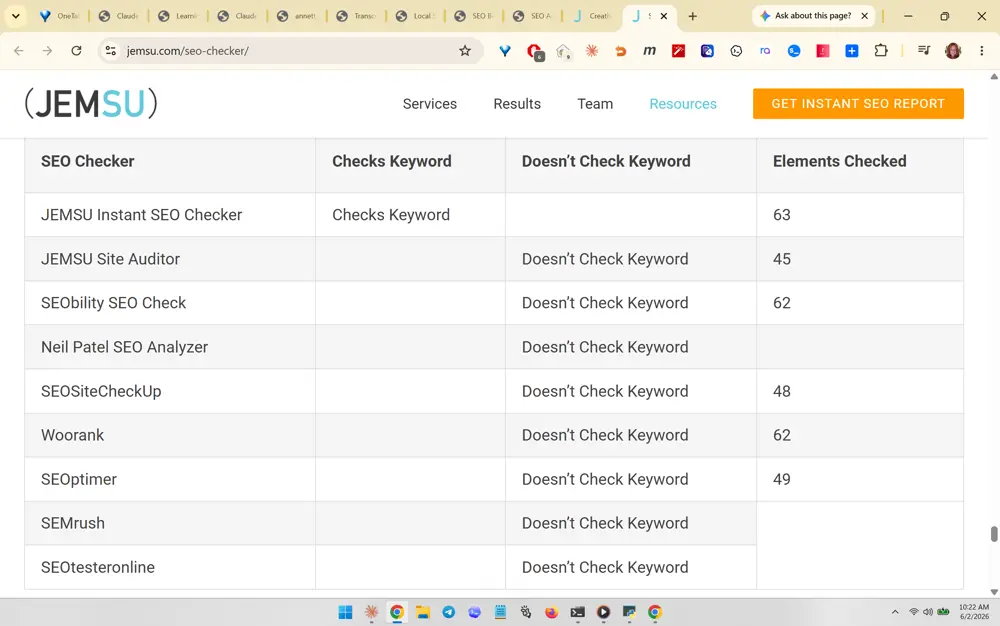Open the tab search dropdown arrow

click(x=15, y=16)
